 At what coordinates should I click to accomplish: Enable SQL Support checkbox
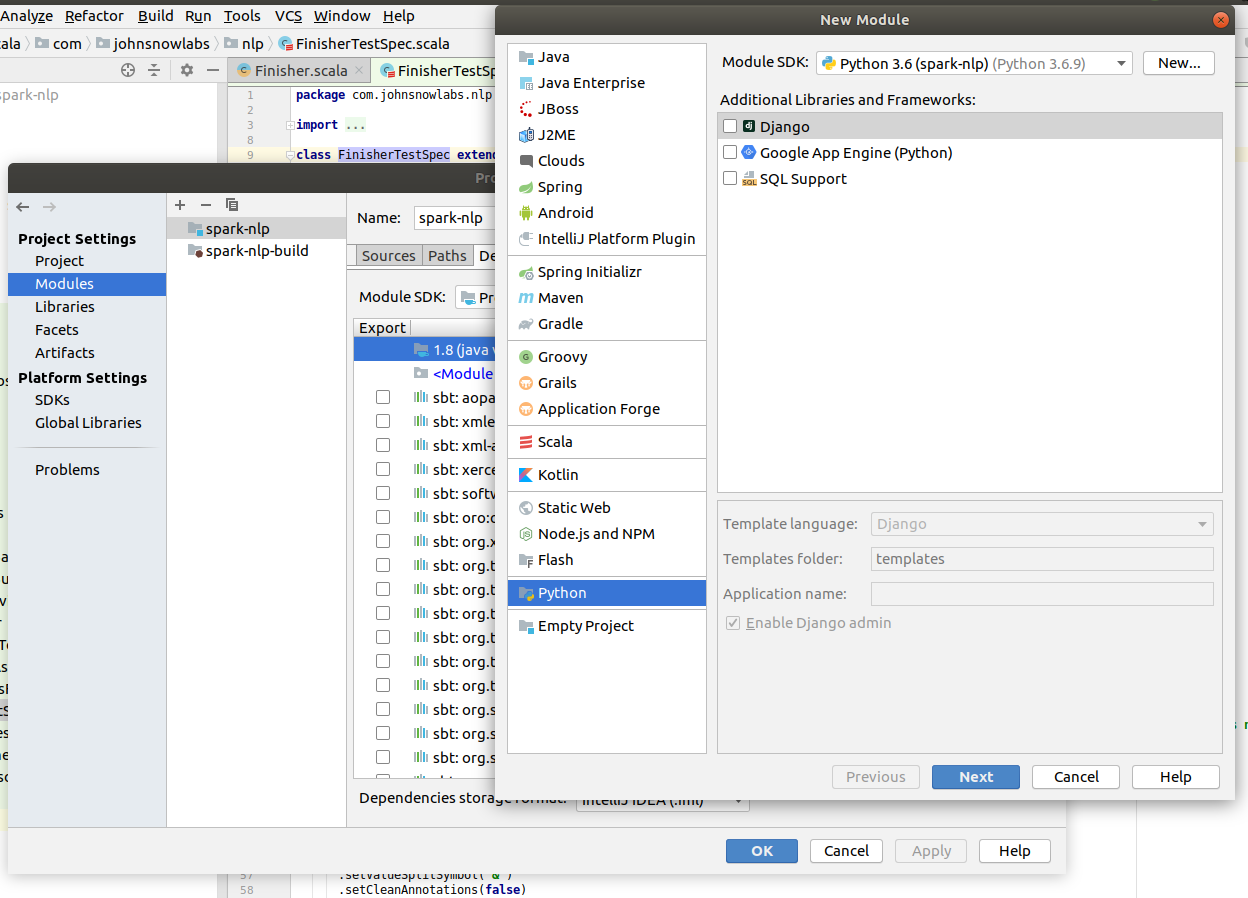(730, 178)
